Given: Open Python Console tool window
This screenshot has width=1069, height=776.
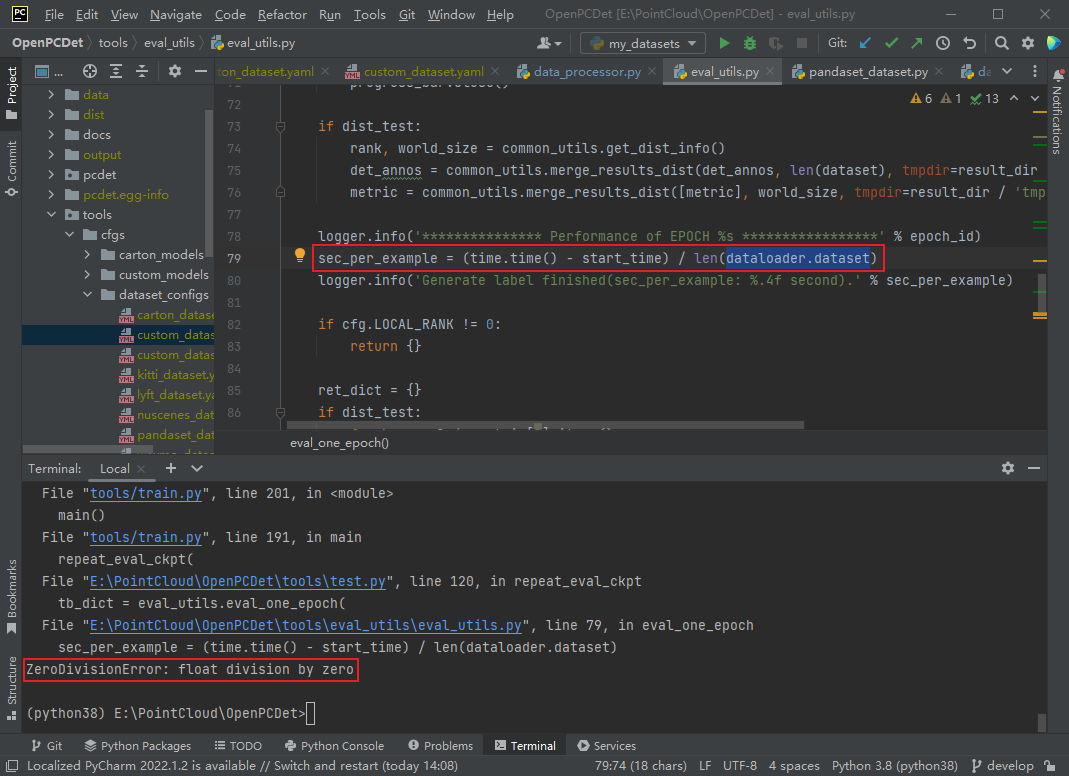Looking at the screenshot, I should pos(334,745).
